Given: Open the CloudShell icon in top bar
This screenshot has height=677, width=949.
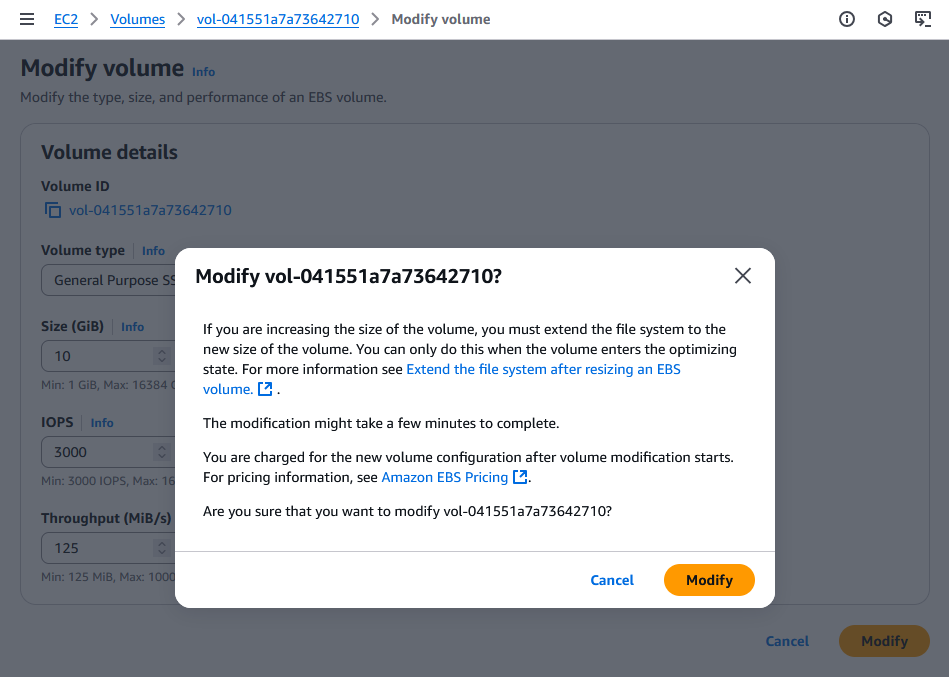Looking at the screenshot, I should (922, 19).
